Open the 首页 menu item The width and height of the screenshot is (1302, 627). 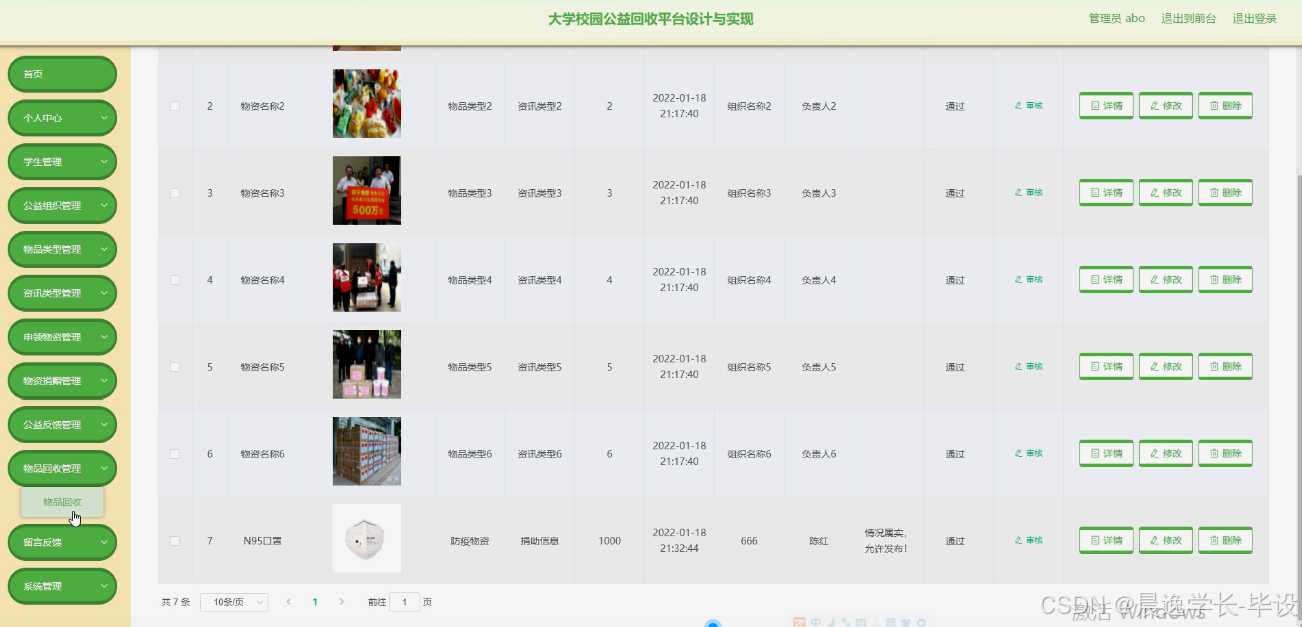tap(62, 74)
